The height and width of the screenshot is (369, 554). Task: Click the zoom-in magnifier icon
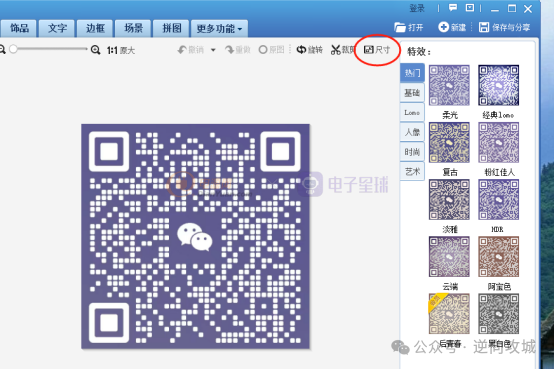point(95,50)
